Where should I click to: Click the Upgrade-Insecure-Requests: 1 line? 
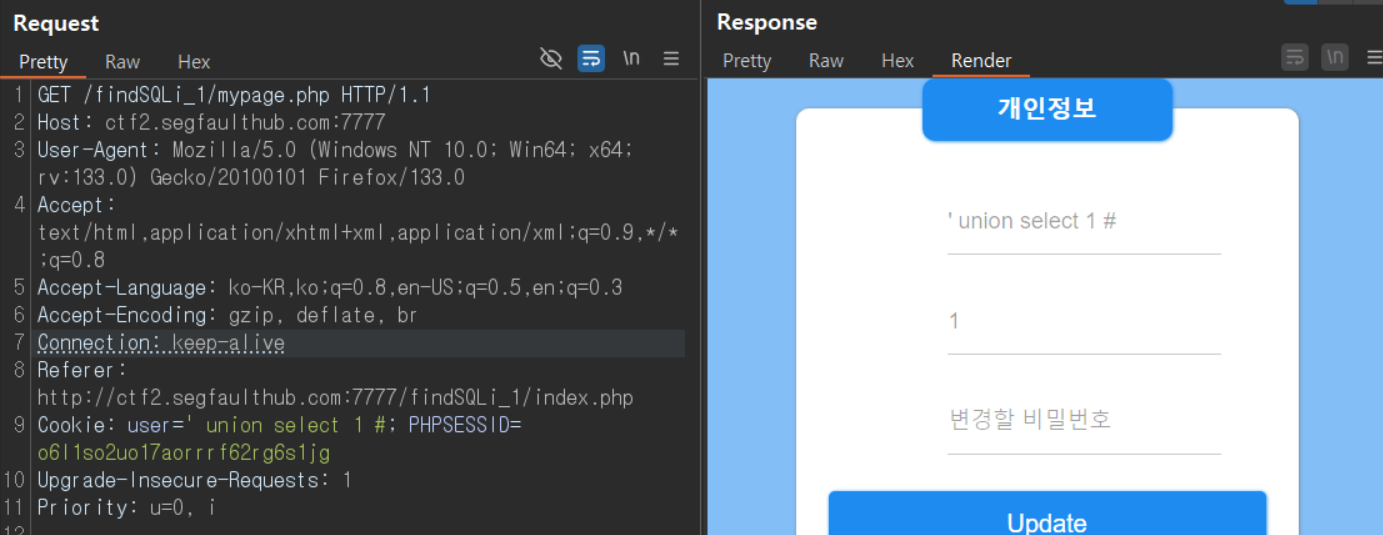tap(195, 480)
